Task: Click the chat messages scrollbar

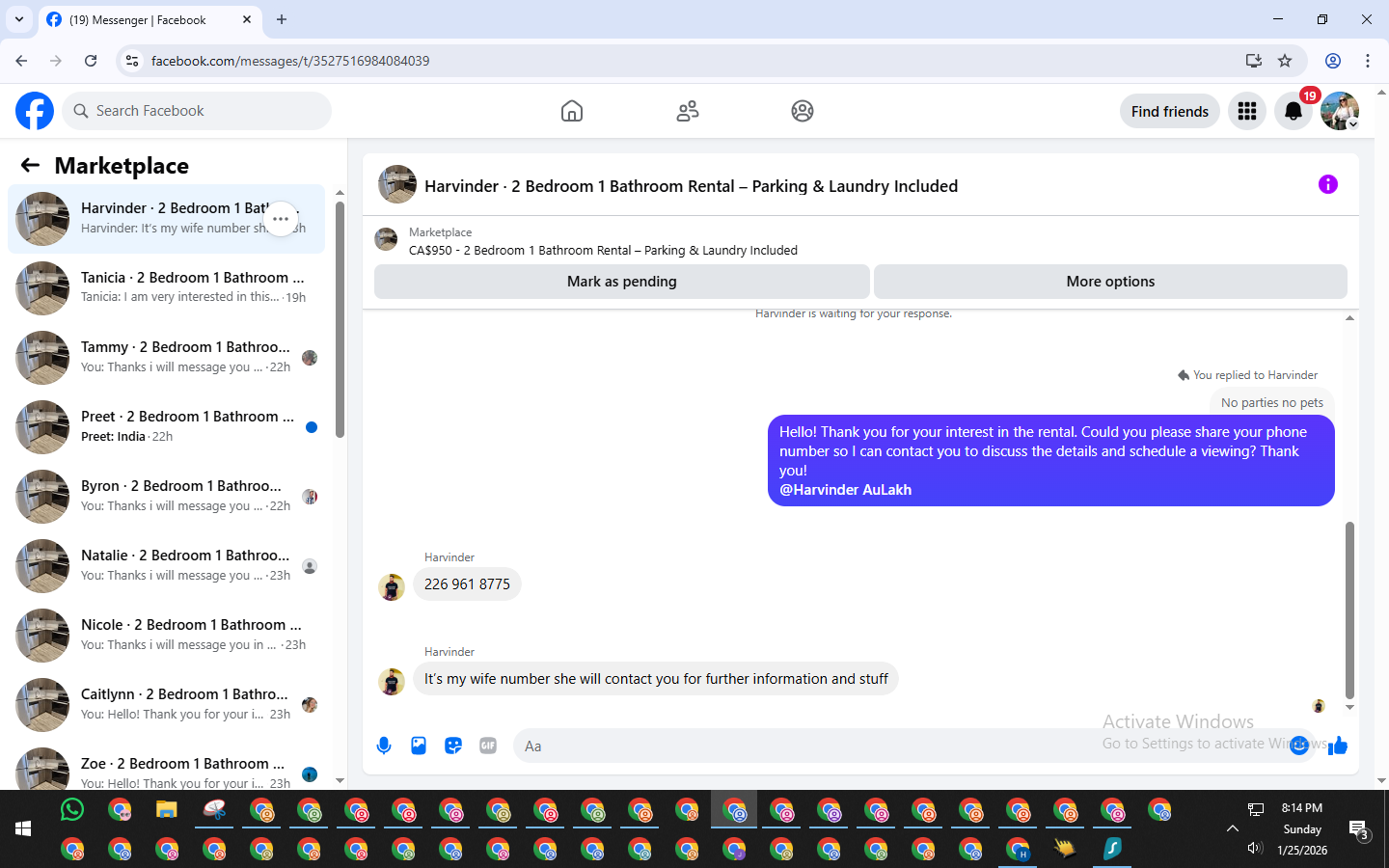Action: coord(1349,610)
